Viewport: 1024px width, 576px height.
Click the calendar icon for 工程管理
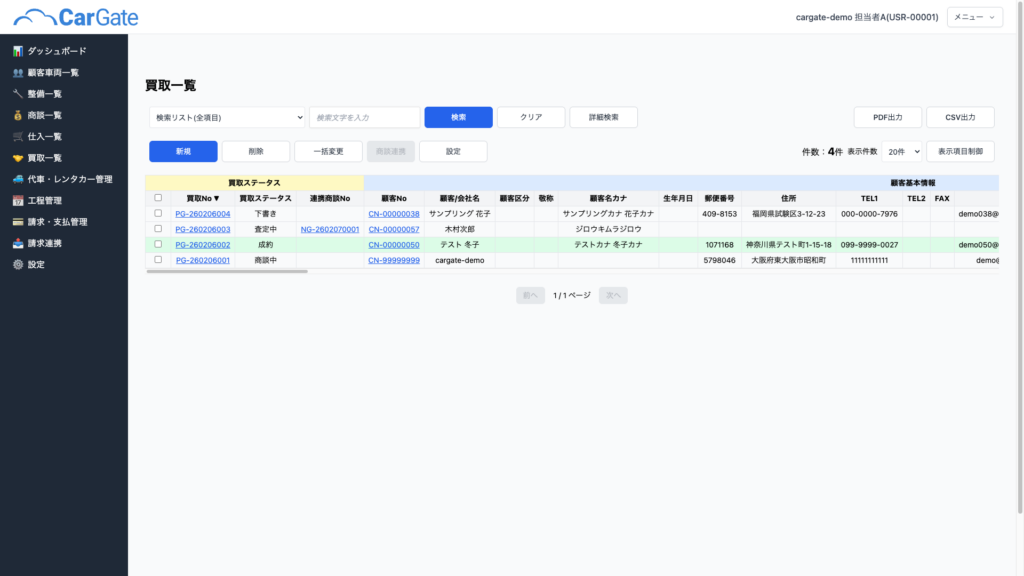click(x=18, y=200)
